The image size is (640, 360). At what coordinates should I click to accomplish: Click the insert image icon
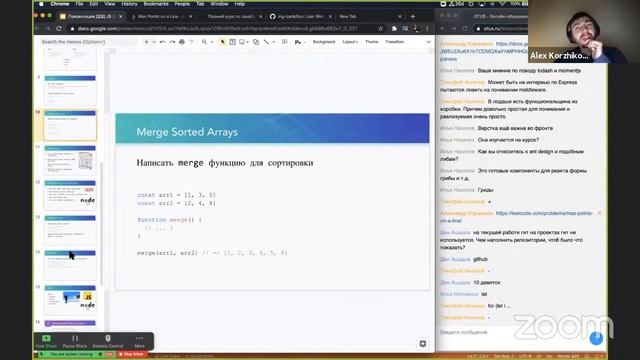tap(242, 42)
